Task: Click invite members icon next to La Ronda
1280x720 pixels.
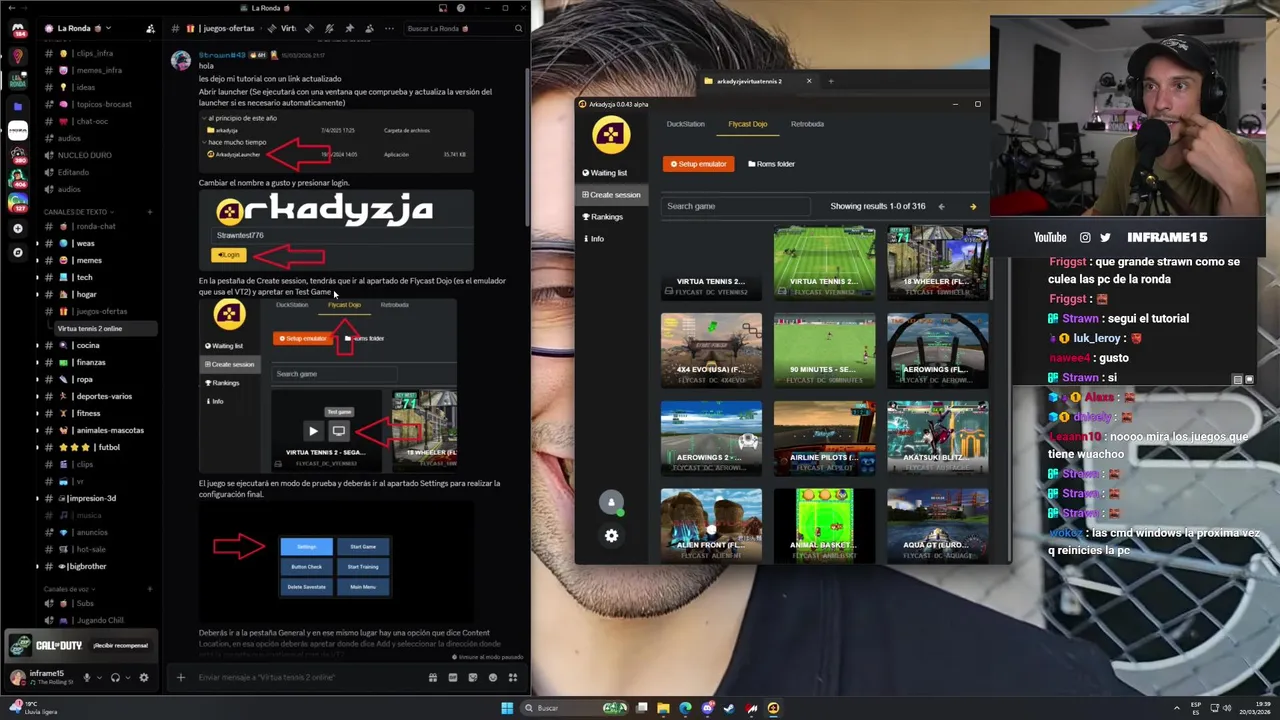Action: coord(150,28)
